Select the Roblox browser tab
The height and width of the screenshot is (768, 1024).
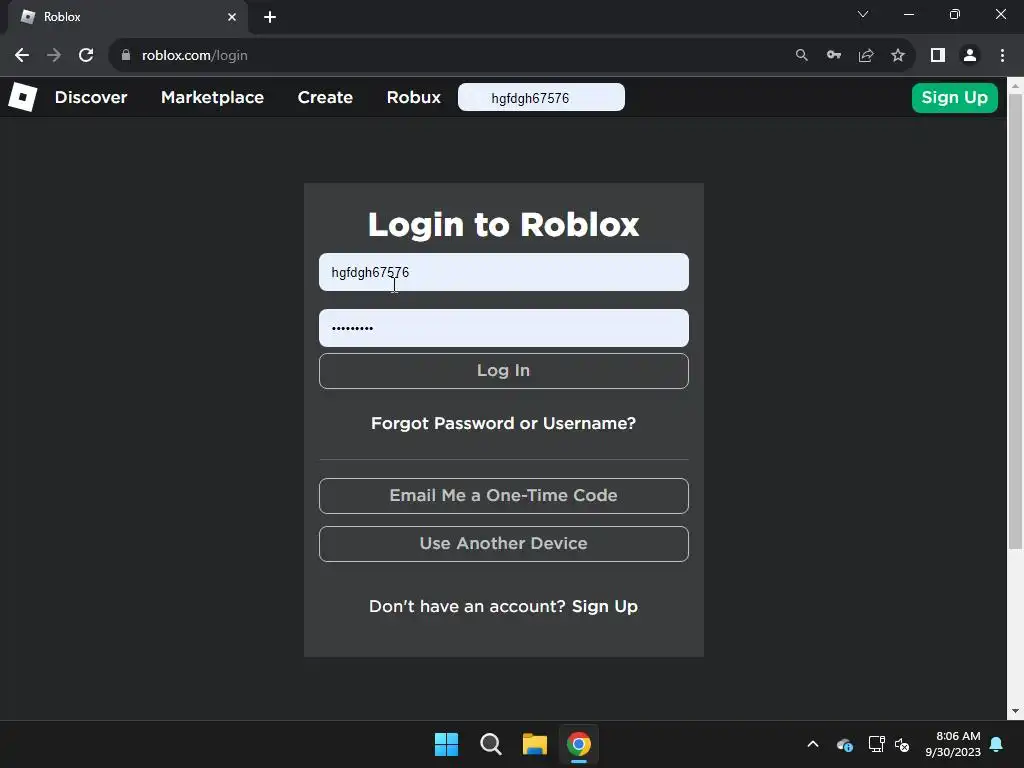[x=127, y=17]
